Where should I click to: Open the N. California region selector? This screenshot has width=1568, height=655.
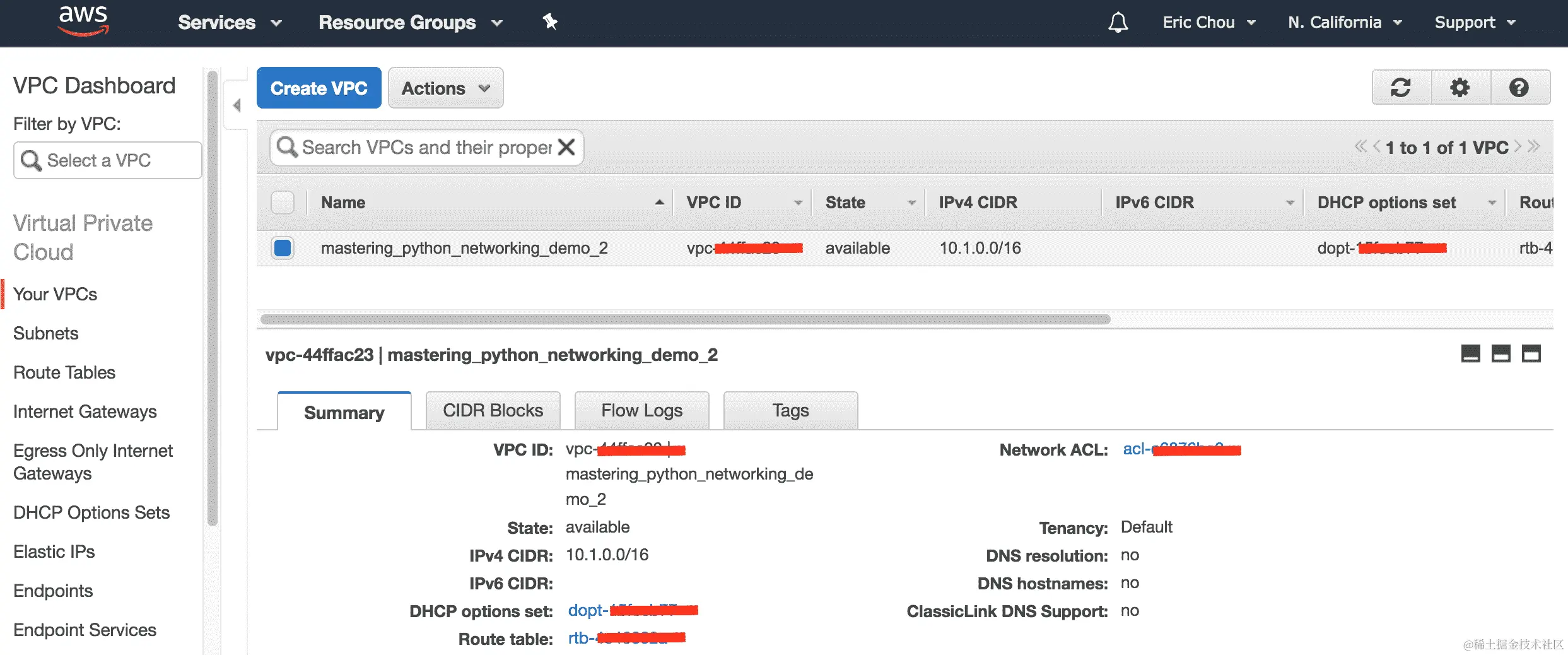1344,23
